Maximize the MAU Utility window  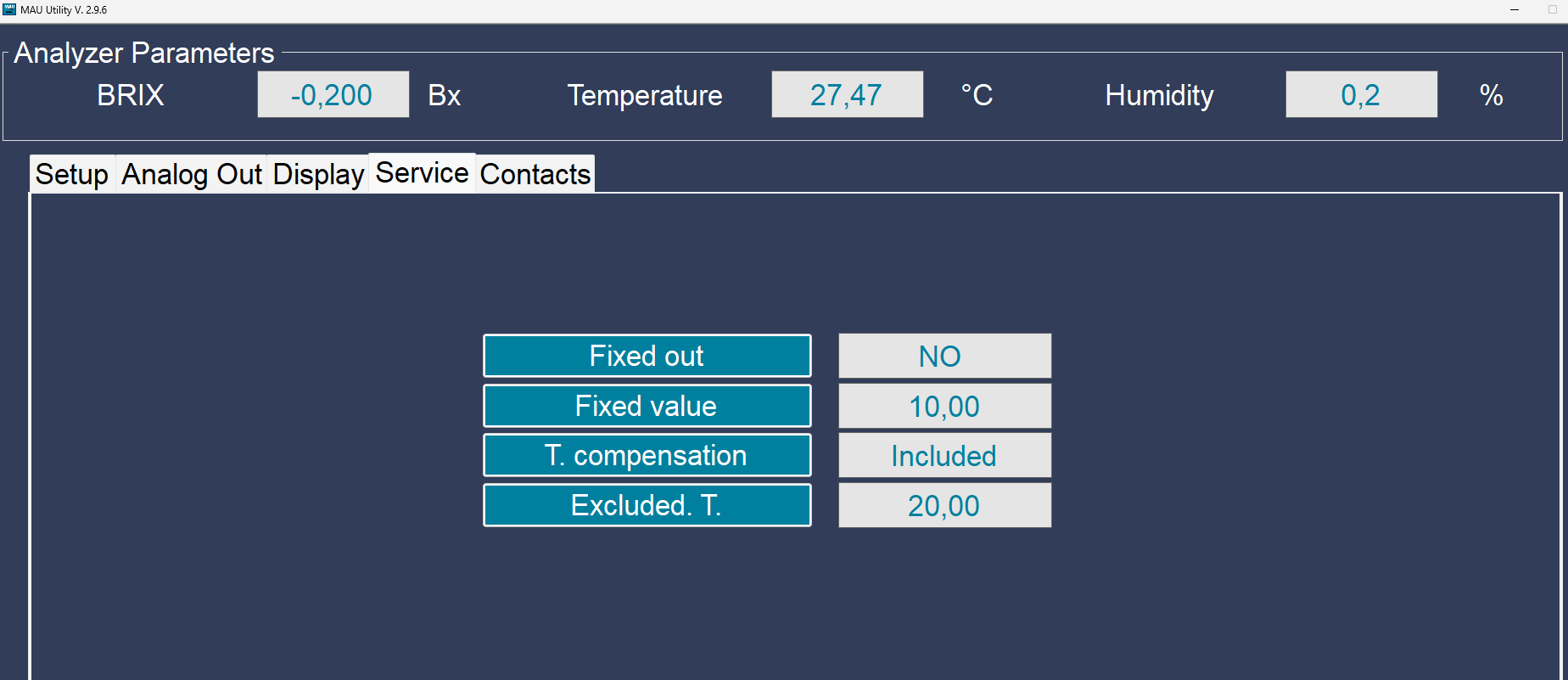[1553, 9]
